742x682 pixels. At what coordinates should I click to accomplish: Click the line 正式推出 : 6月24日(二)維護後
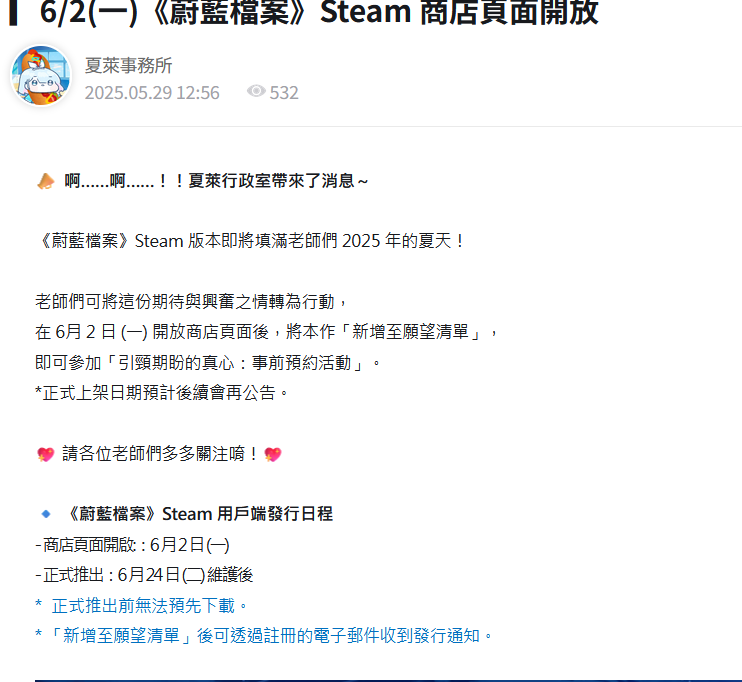144,576
